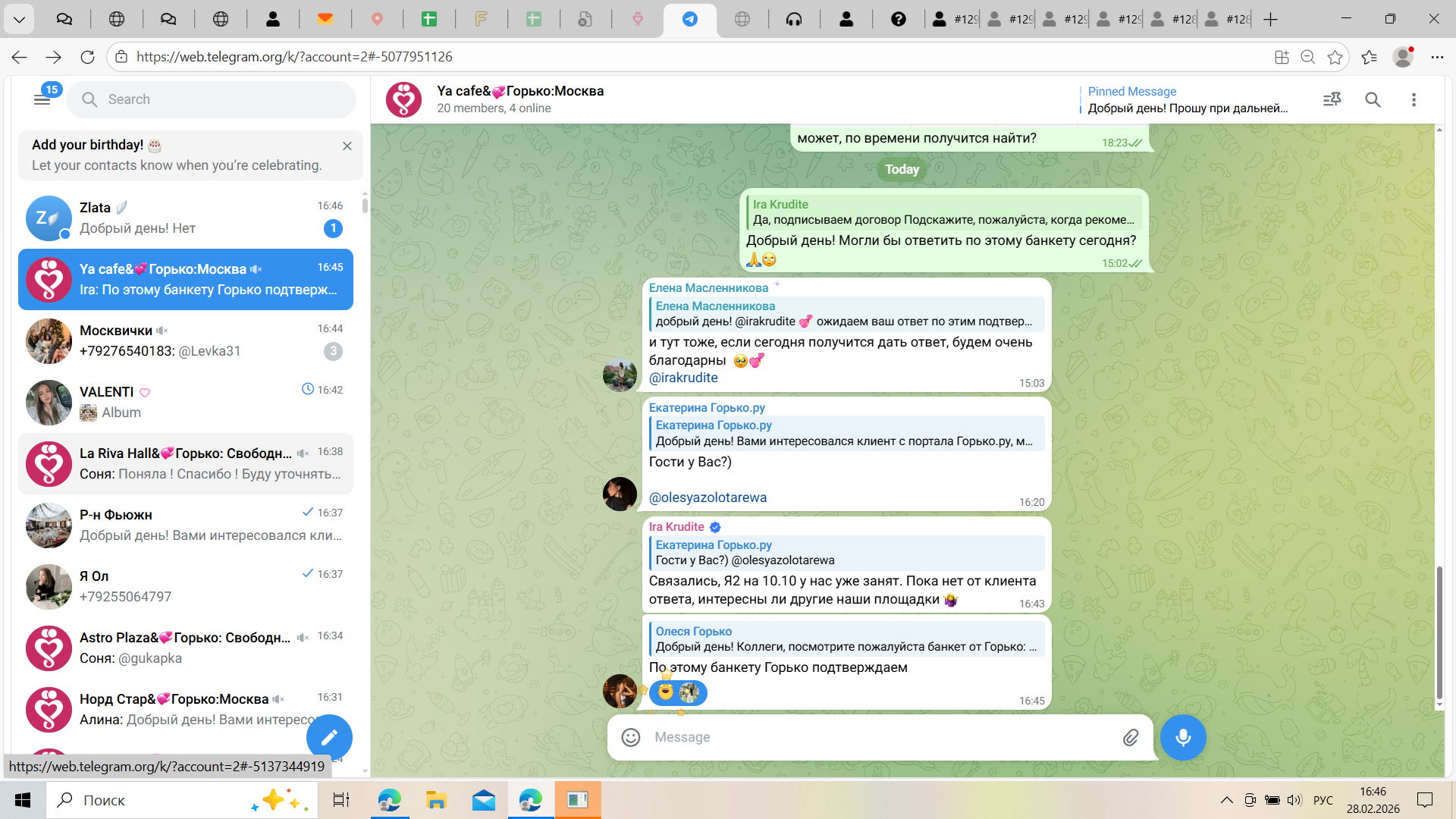Dismiss the Add your birthday banner
Image resolution: width=1456 pixels, height=819 pixels.
pyautogui.click(x=347, y=146)
